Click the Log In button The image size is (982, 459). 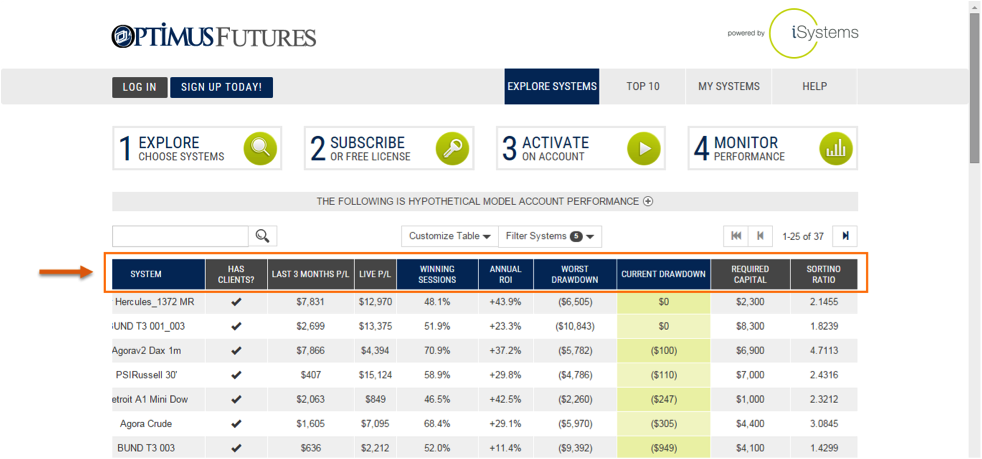click(x=140, y=88)
